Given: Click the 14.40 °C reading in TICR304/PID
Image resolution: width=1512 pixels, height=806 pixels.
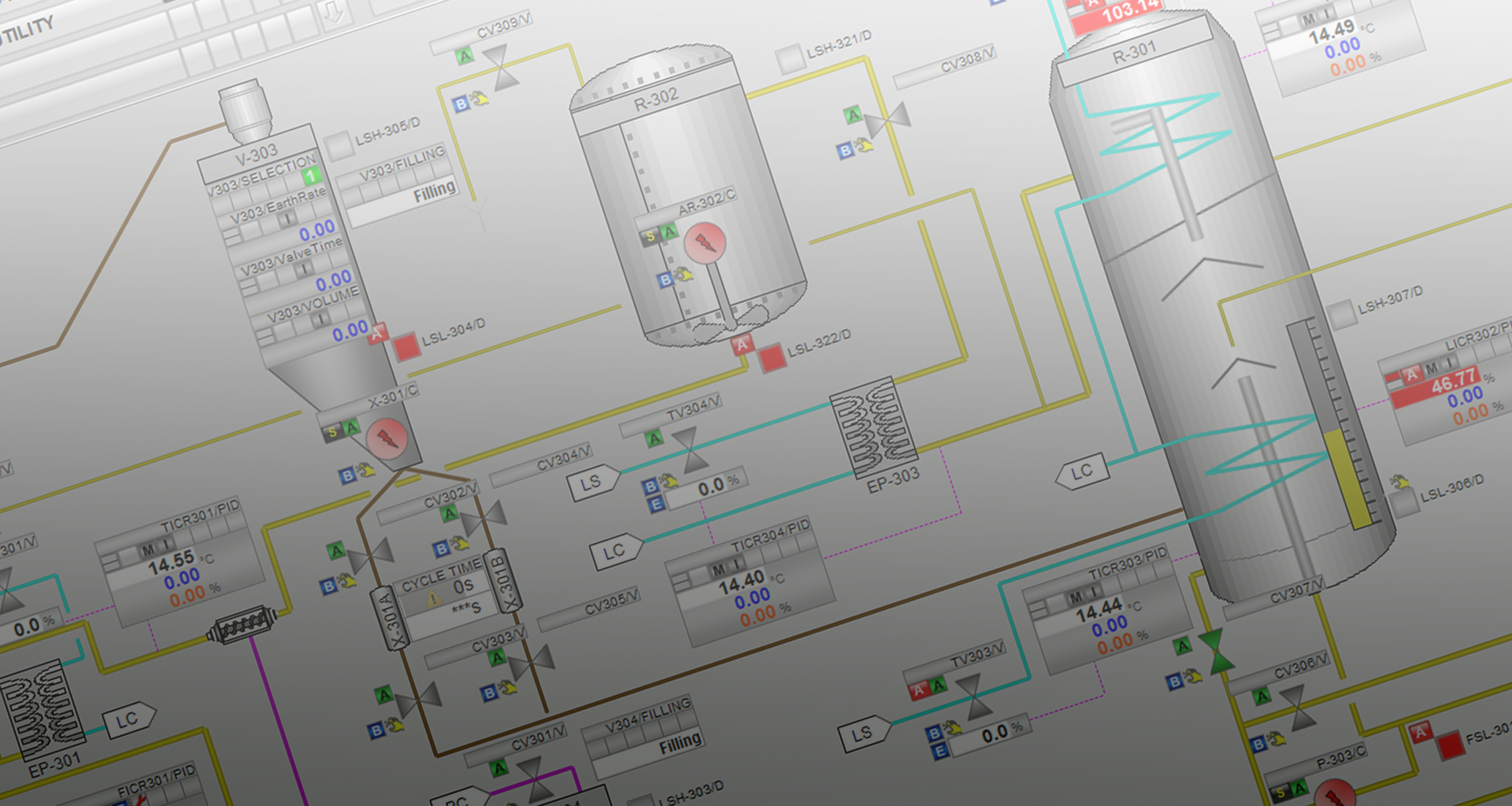Looking at the screenshot, I should (742, 584).
